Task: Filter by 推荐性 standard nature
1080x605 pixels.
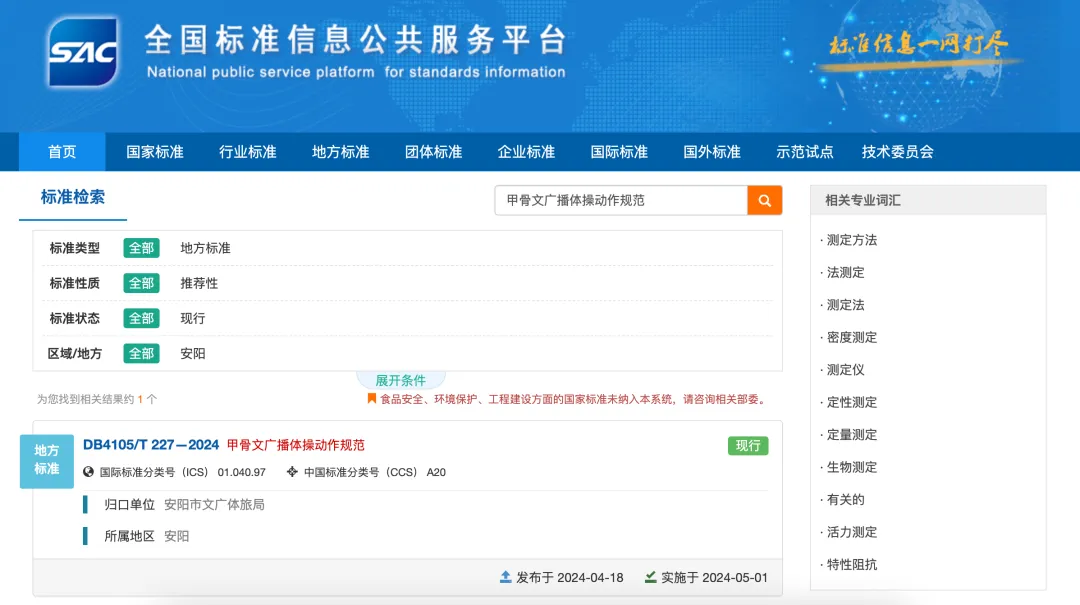Action: 199,283
